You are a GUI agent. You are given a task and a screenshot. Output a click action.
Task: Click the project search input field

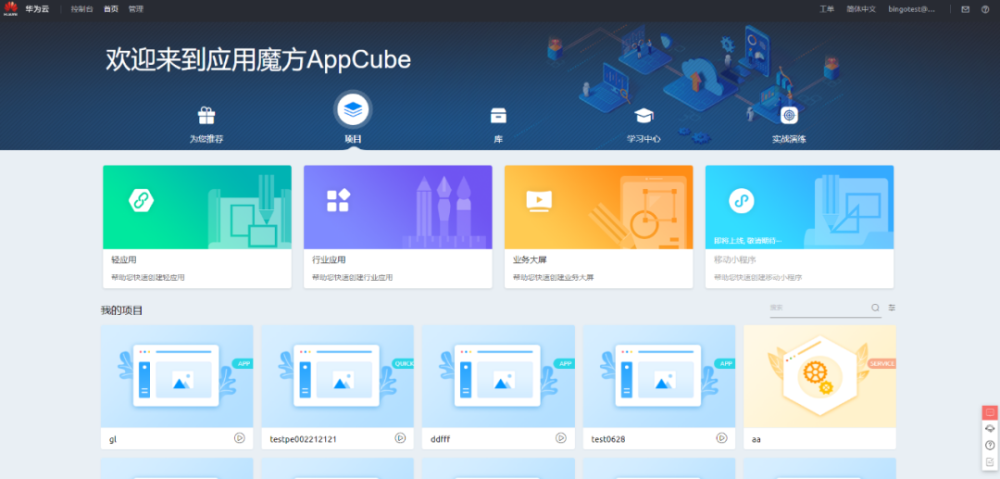818,307
